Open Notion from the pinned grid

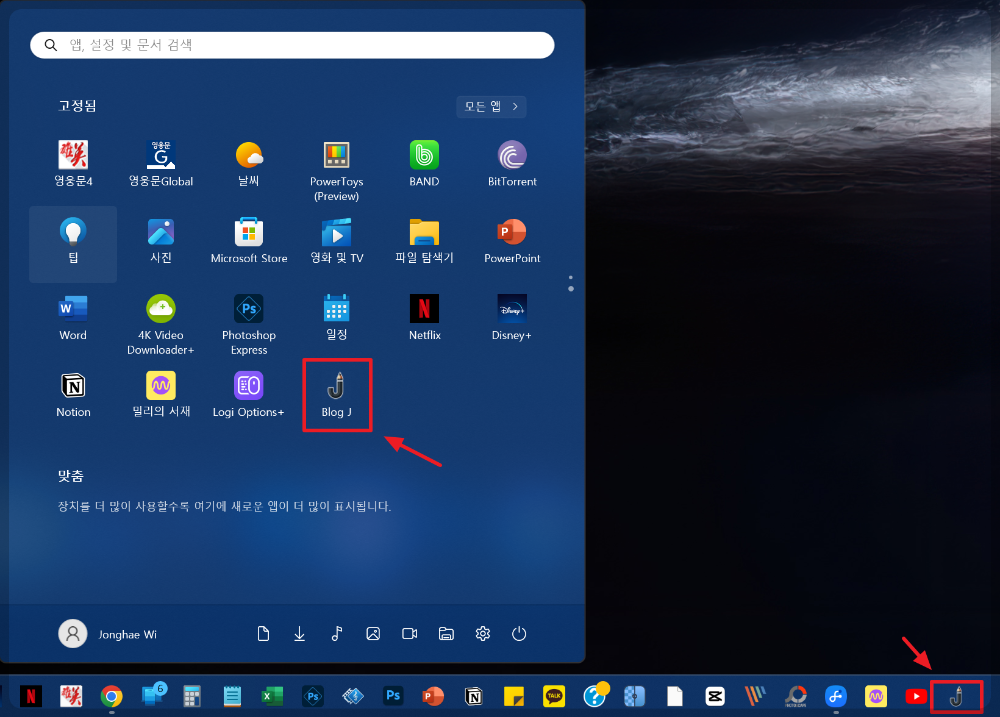(x=73, y=395)
